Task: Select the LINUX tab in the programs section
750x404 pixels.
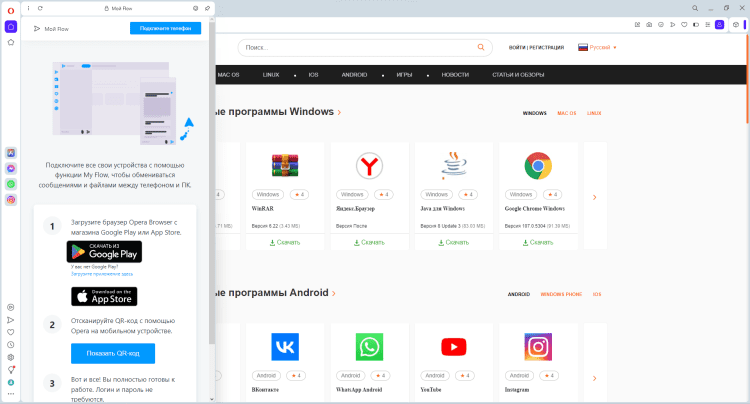Action: (x=594, y=113)
